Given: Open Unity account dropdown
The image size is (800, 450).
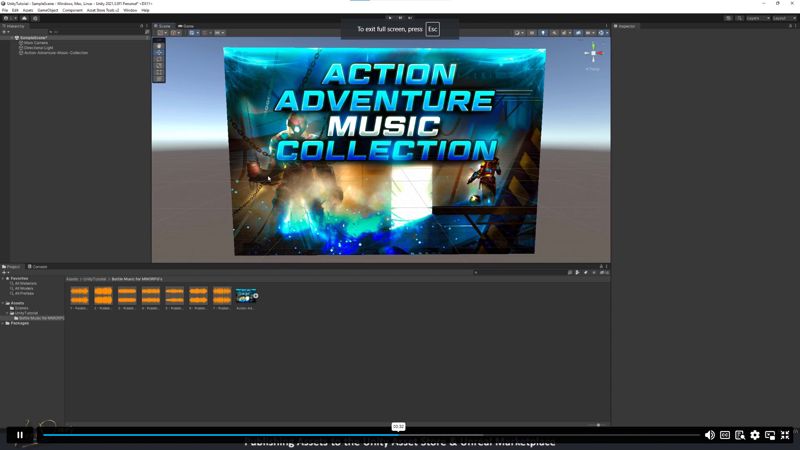Looking at the screenshot, I should [10, 18].
